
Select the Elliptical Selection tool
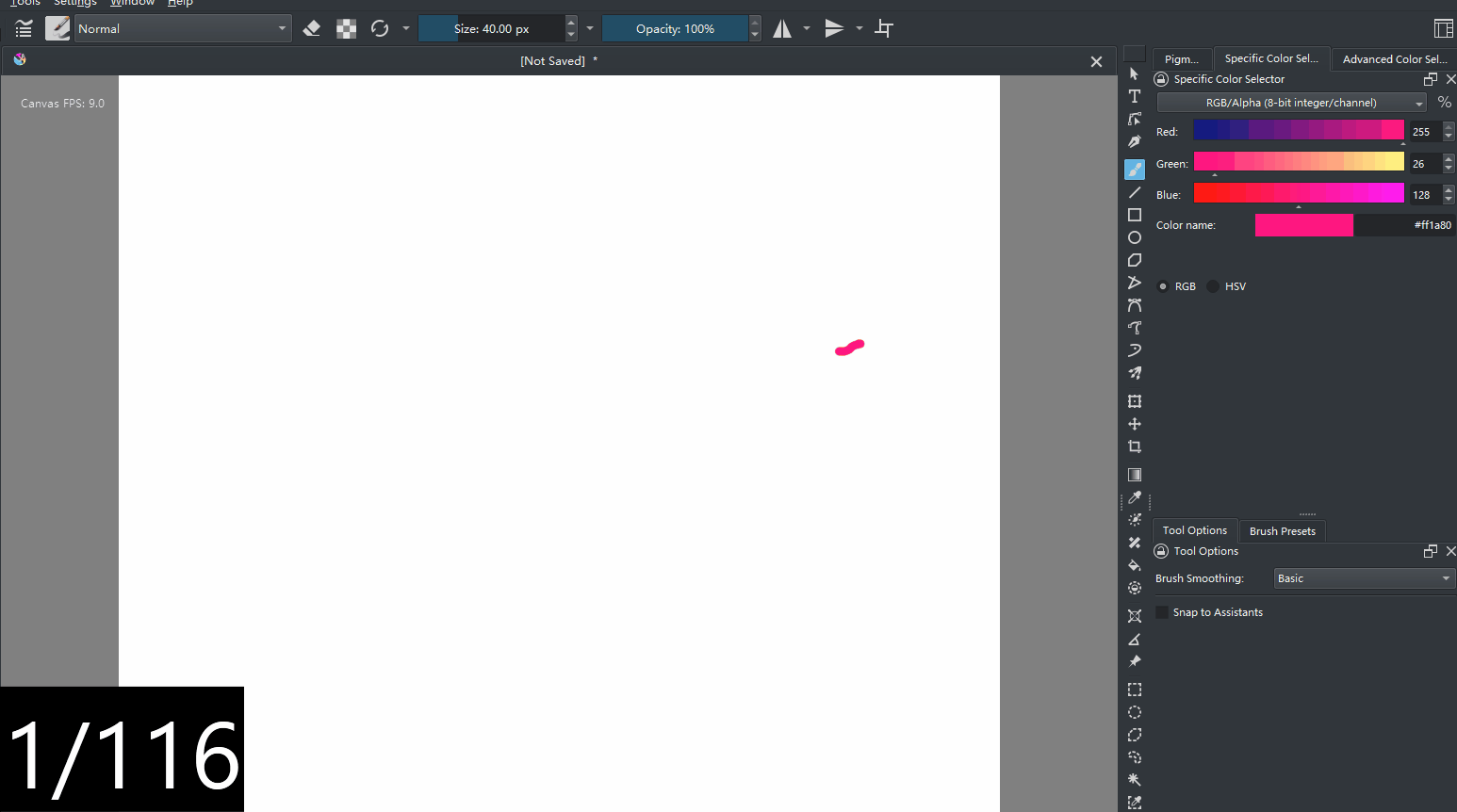(1135, 712)
